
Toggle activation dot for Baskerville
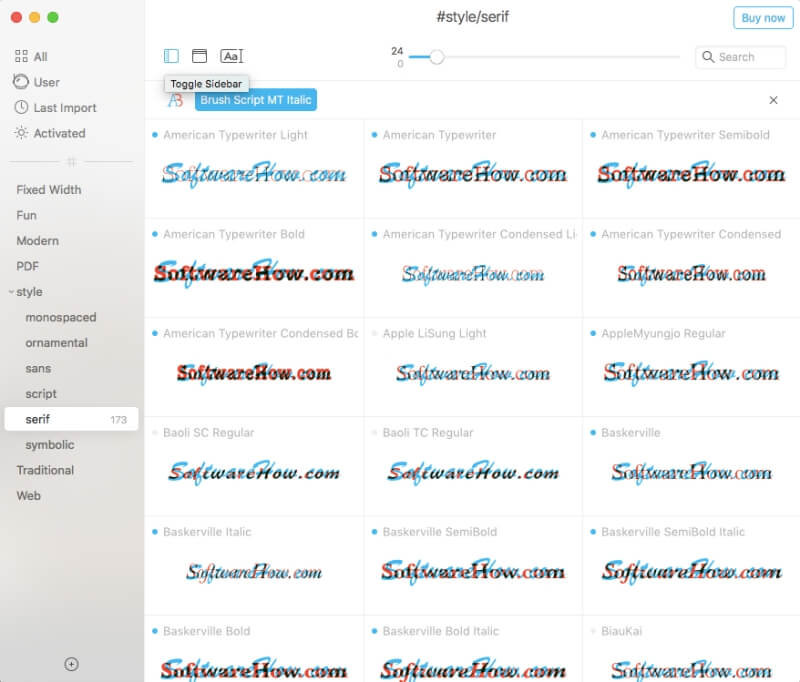coord(593,433)
